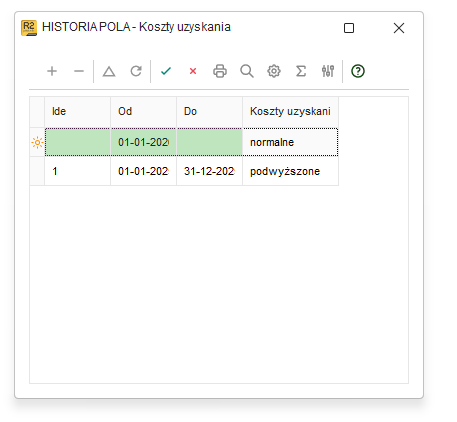The image size is (457, 422).
Task: Open settings gear in the toolbar
Action: click(274, 71)
